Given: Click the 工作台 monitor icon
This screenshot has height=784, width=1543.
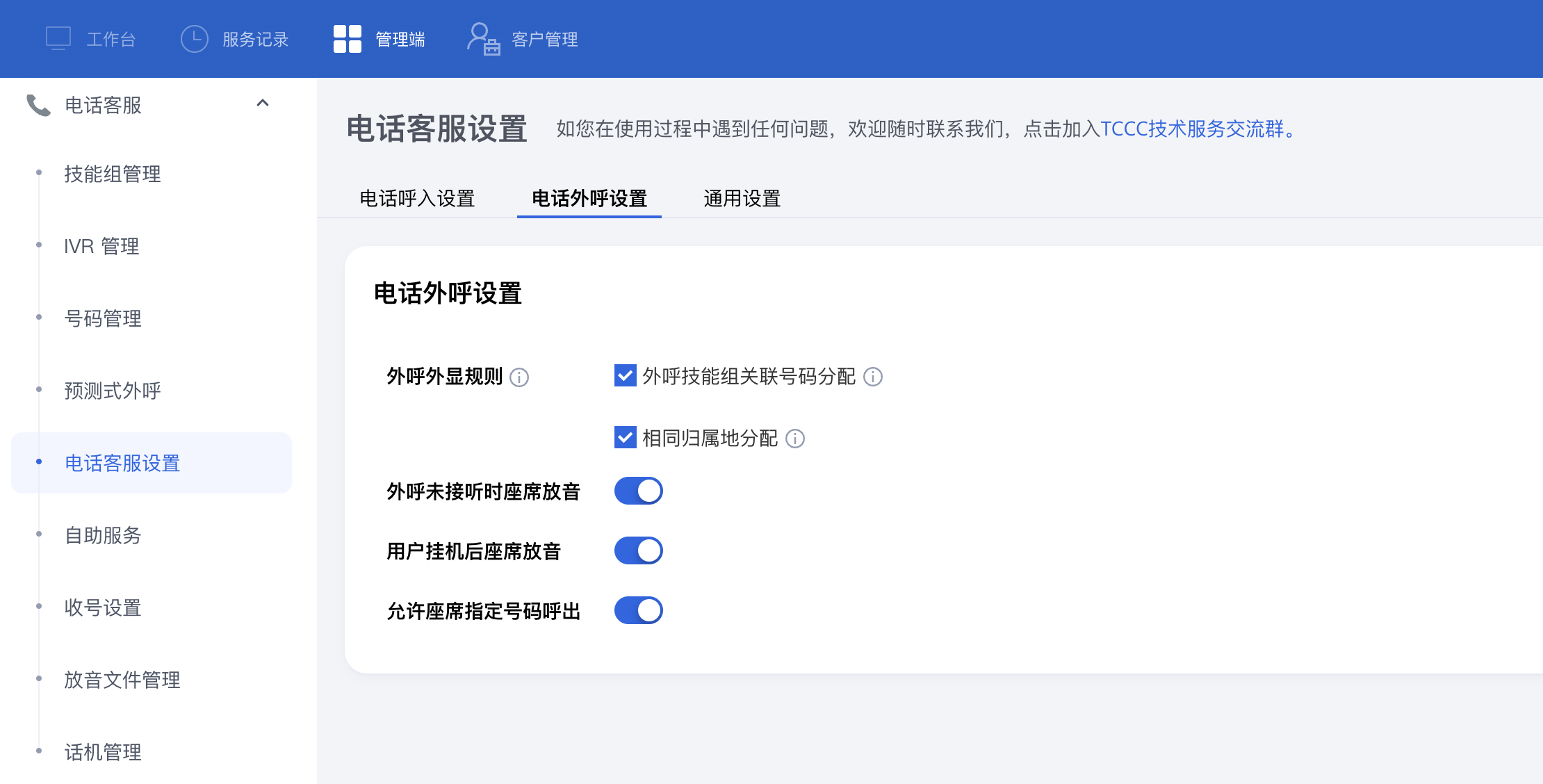Looking at the screenshot, I should point(58,38).
